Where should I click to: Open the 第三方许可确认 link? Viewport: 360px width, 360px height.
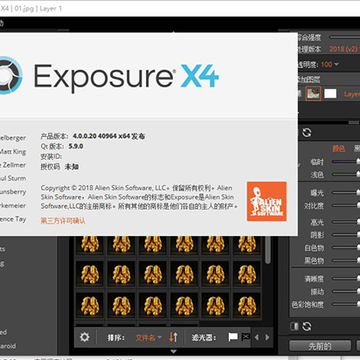point(63,221)
